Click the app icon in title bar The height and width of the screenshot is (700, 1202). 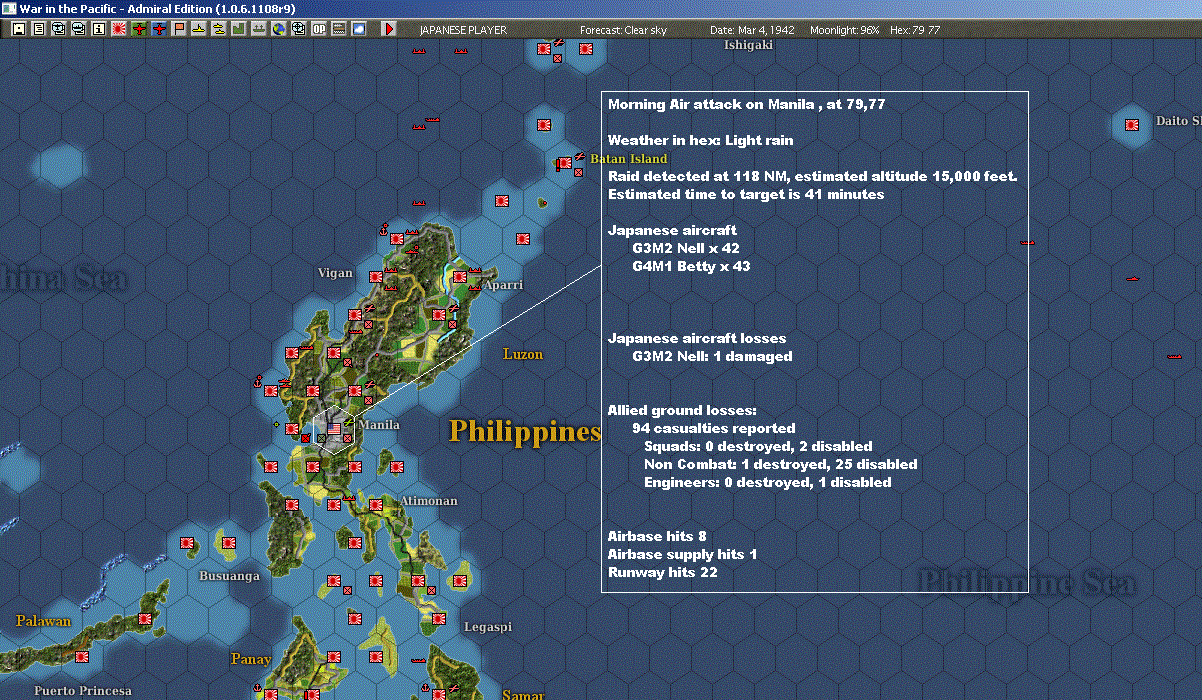coord(9,8)
